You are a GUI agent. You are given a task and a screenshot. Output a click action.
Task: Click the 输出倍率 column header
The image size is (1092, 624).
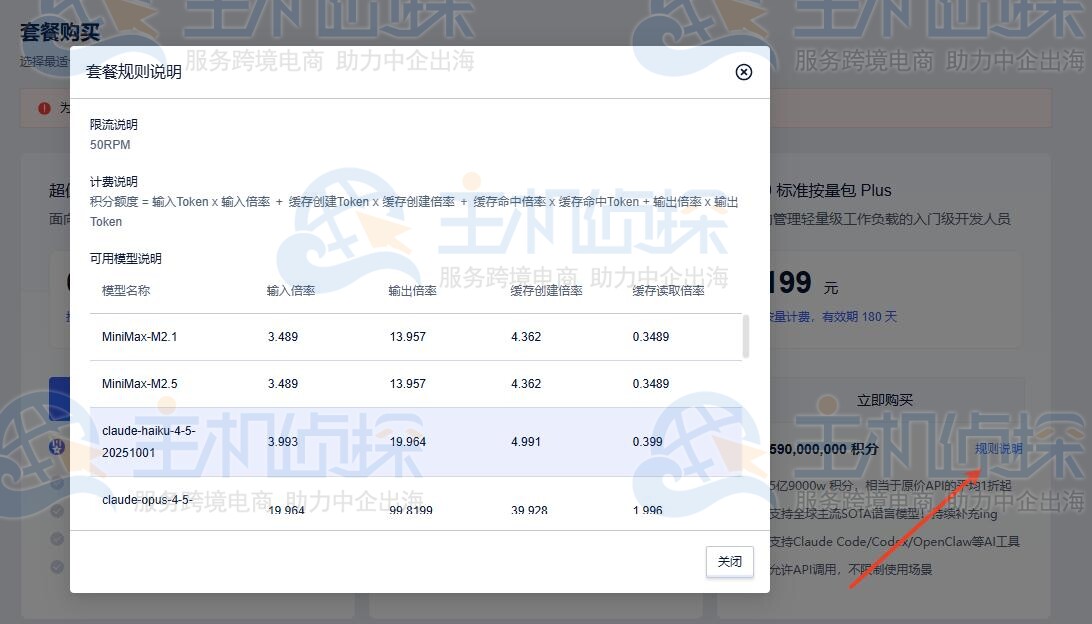pos(413,291)
